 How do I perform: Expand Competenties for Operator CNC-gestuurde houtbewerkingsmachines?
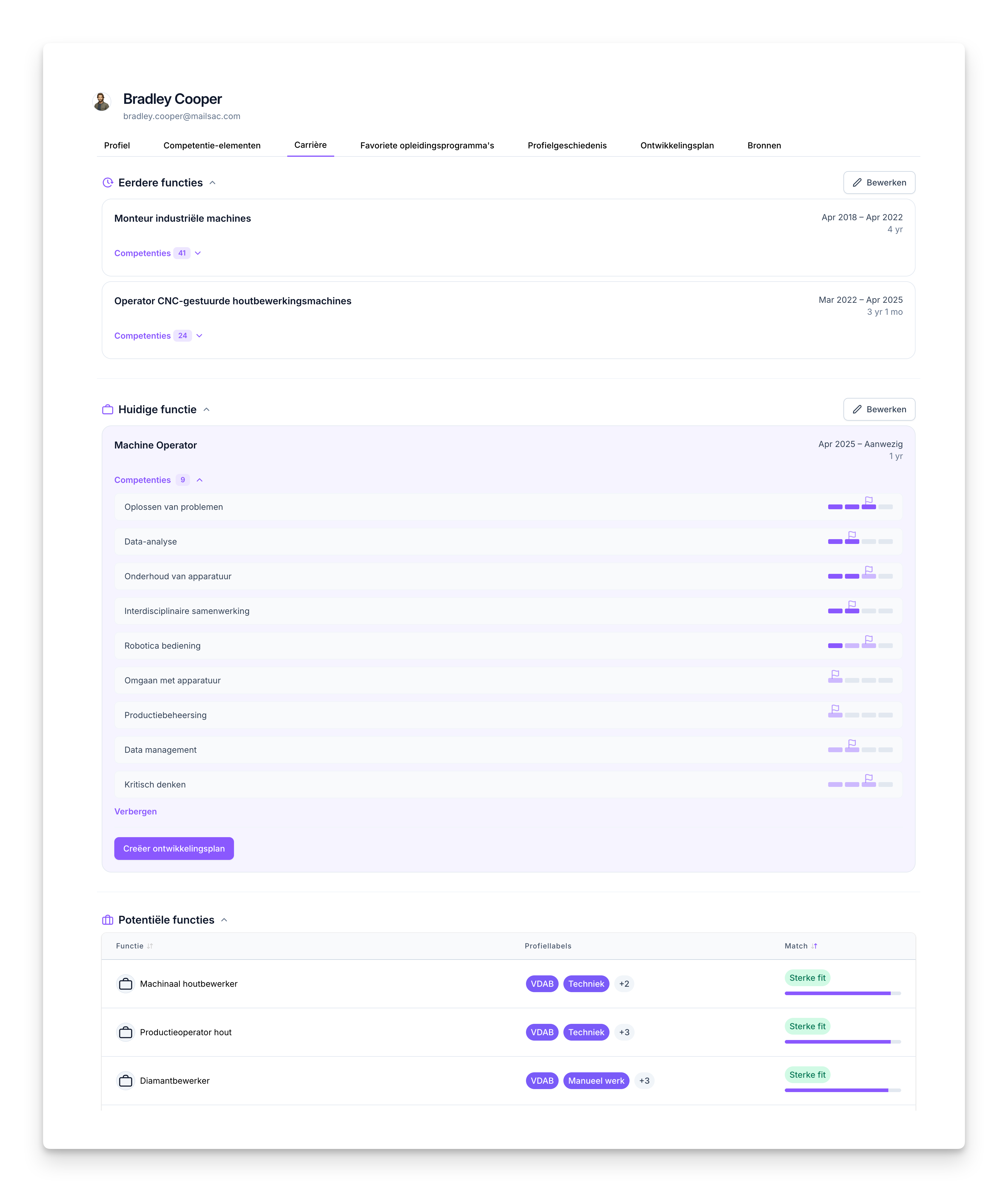click(x=198, y=335)
